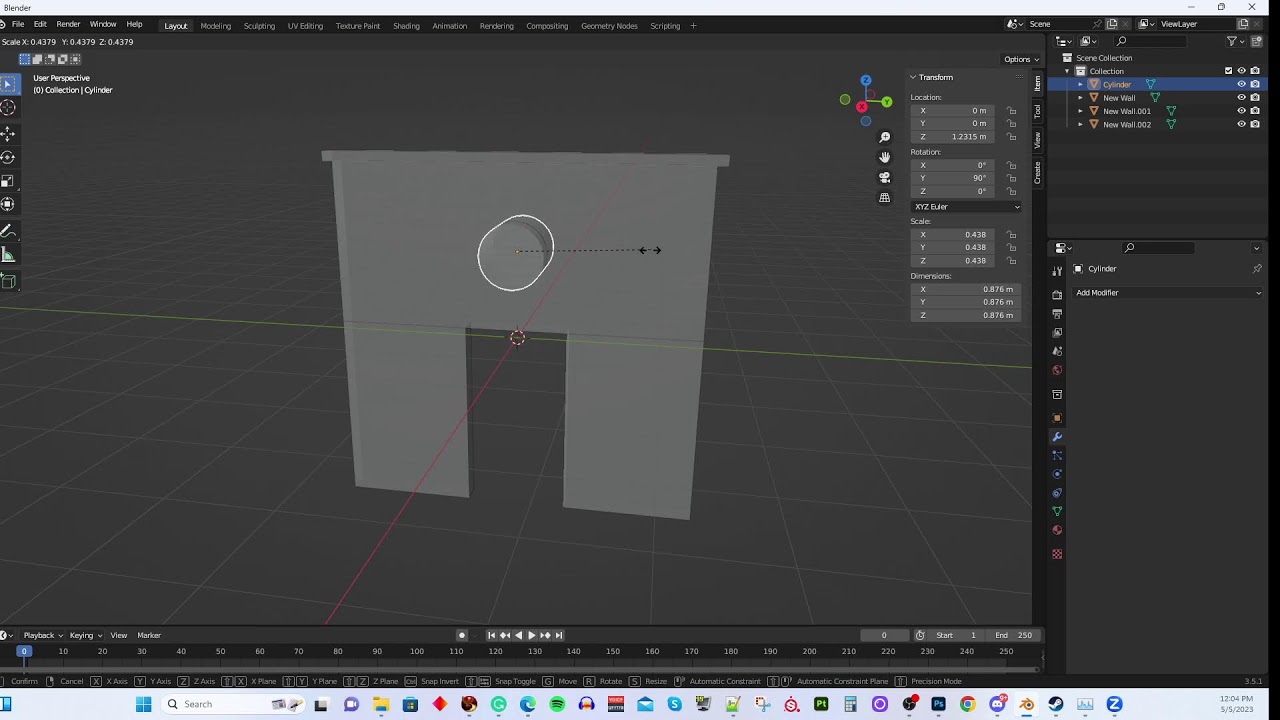Hide Cylinder in viewport via eye icon
This screenshot has width=1280, height=720.
[1241, 84]
